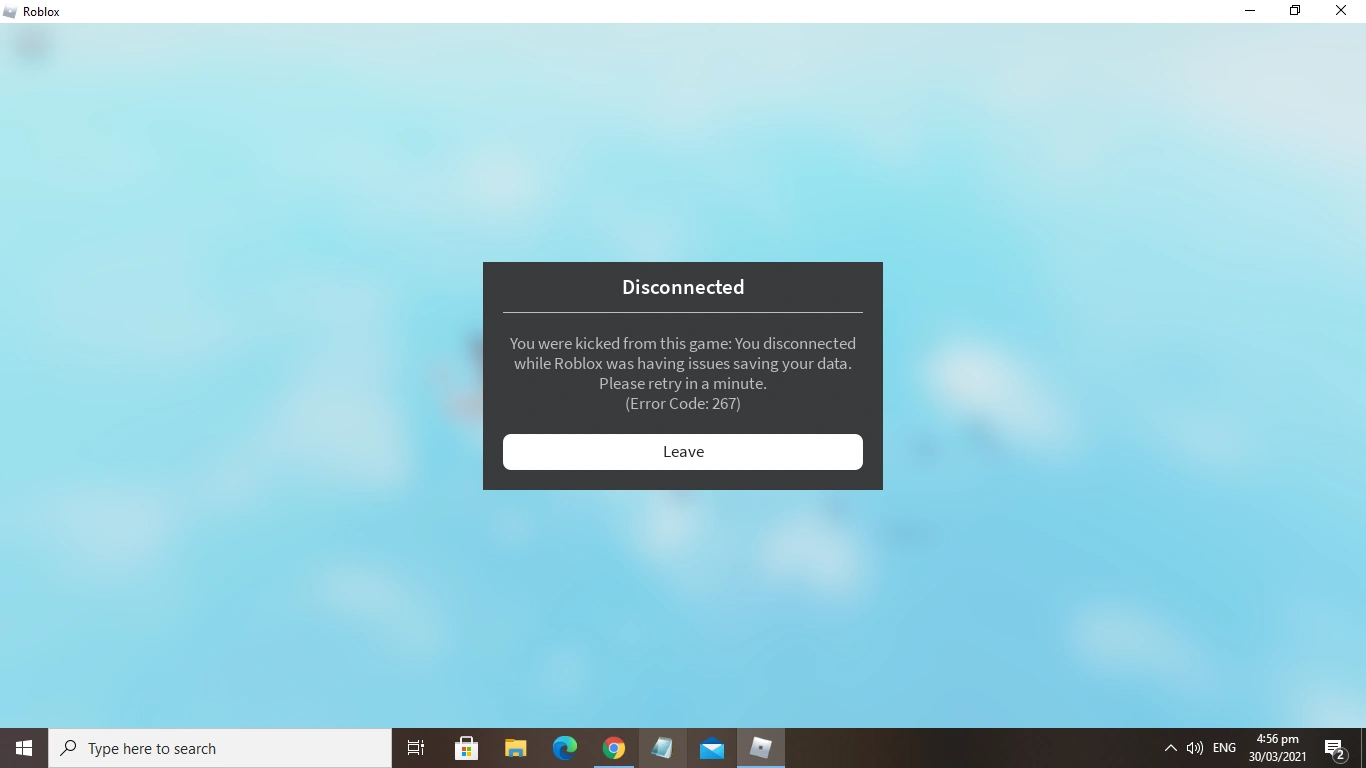Screen dimensions: 1366x768
Task: Expand hidden icons in the system tray
Action: 1170,747
